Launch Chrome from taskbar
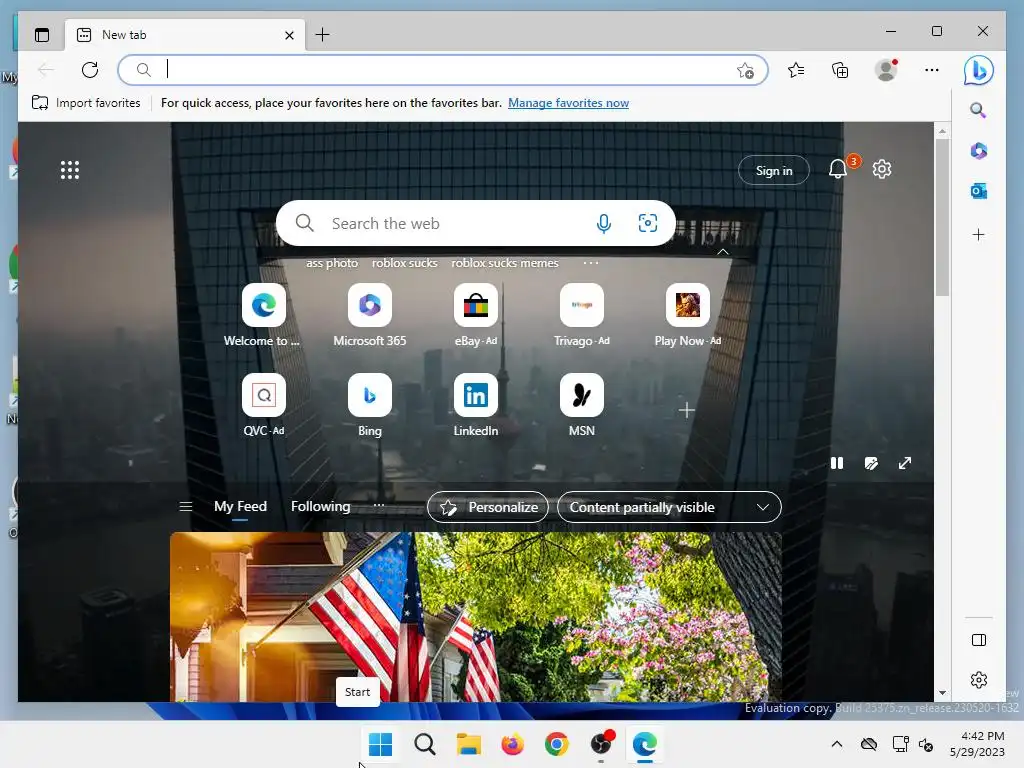This screenshot has height=768, width=1024. [557, 744]
